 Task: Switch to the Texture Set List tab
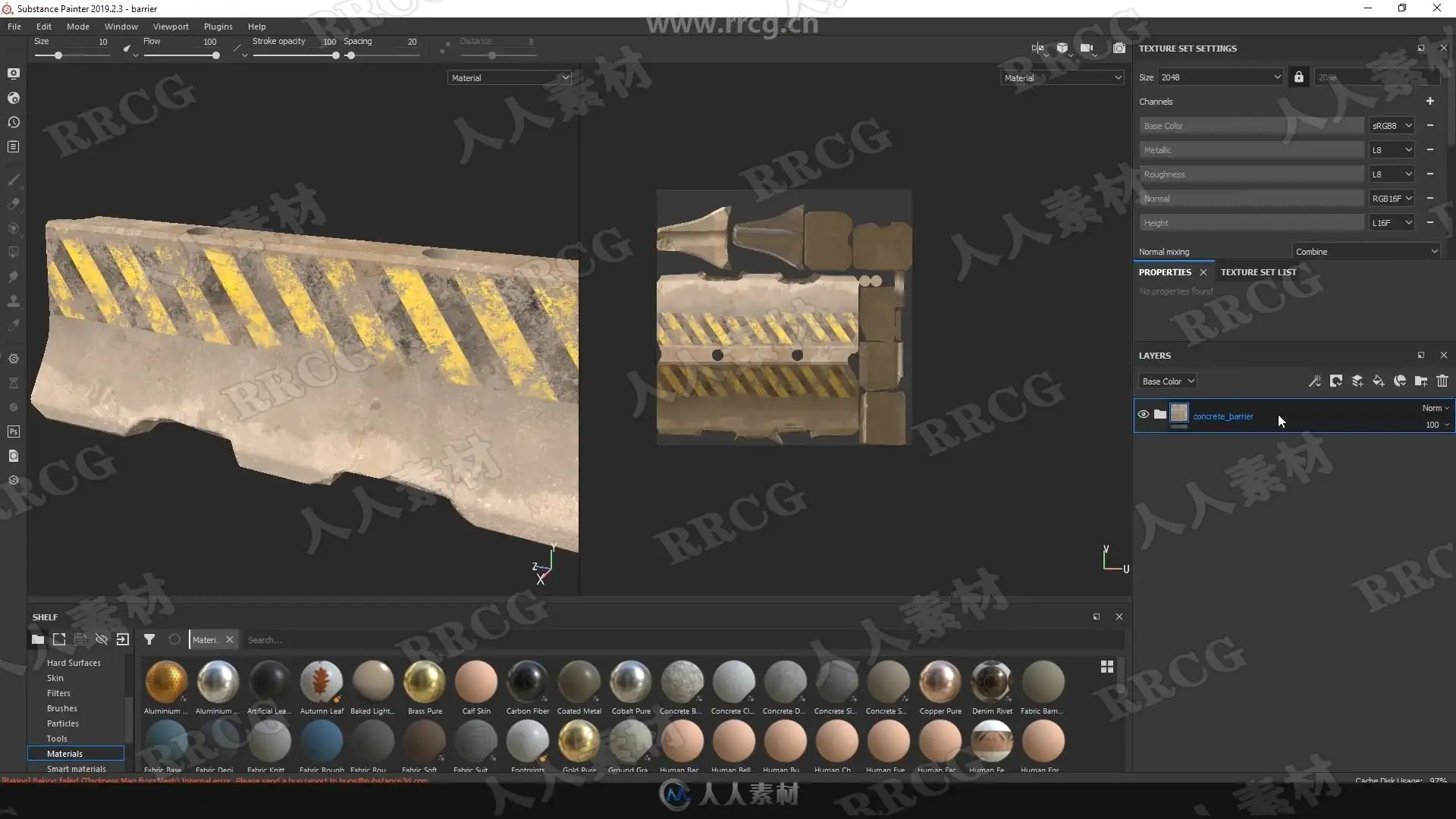tap(1257, 272)
